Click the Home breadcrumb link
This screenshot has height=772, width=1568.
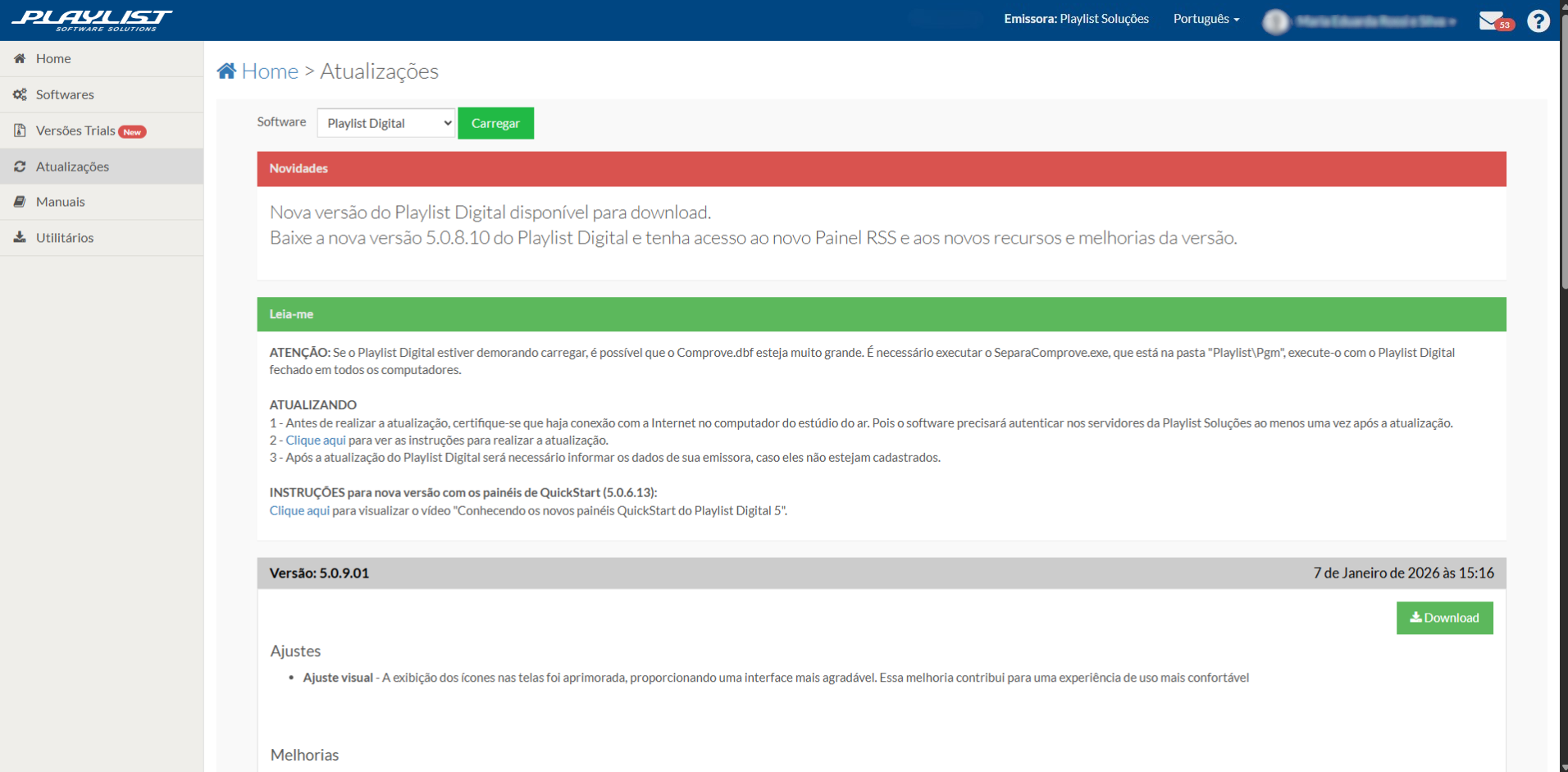pos(270,71)
